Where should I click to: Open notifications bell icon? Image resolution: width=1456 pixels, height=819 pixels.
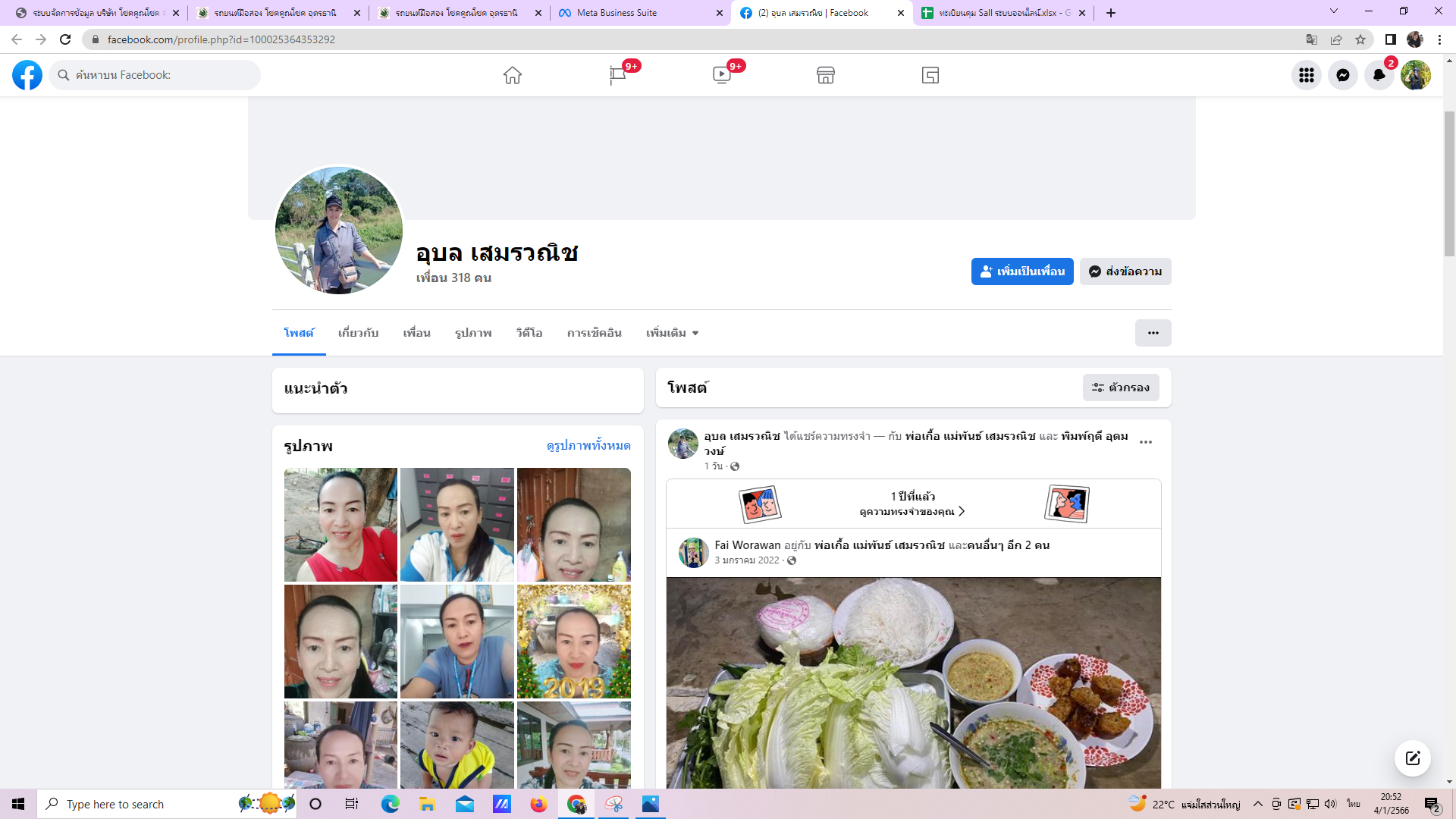click(1379, 75)
